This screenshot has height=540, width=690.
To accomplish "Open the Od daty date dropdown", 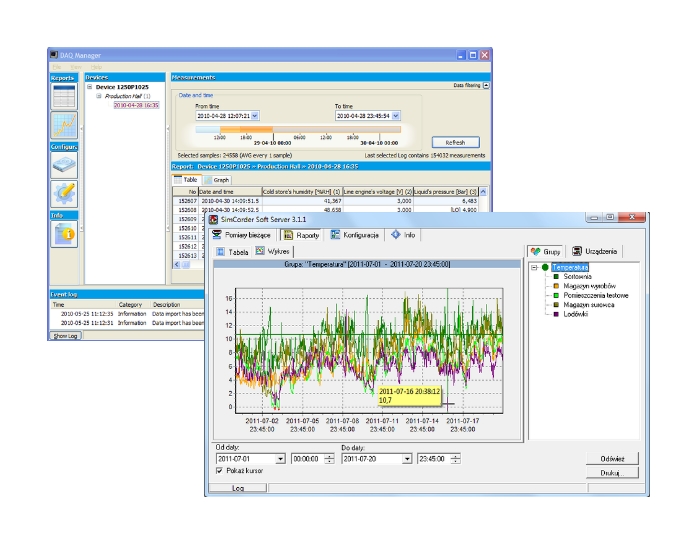I will 281,458.
